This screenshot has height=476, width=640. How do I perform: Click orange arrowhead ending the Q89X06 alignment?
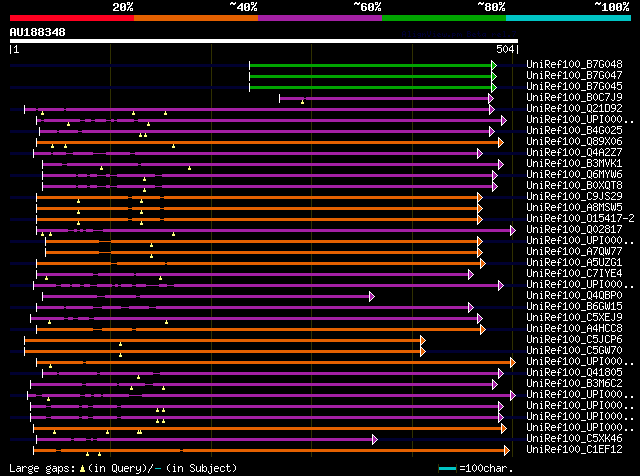[x=501, y=142]
